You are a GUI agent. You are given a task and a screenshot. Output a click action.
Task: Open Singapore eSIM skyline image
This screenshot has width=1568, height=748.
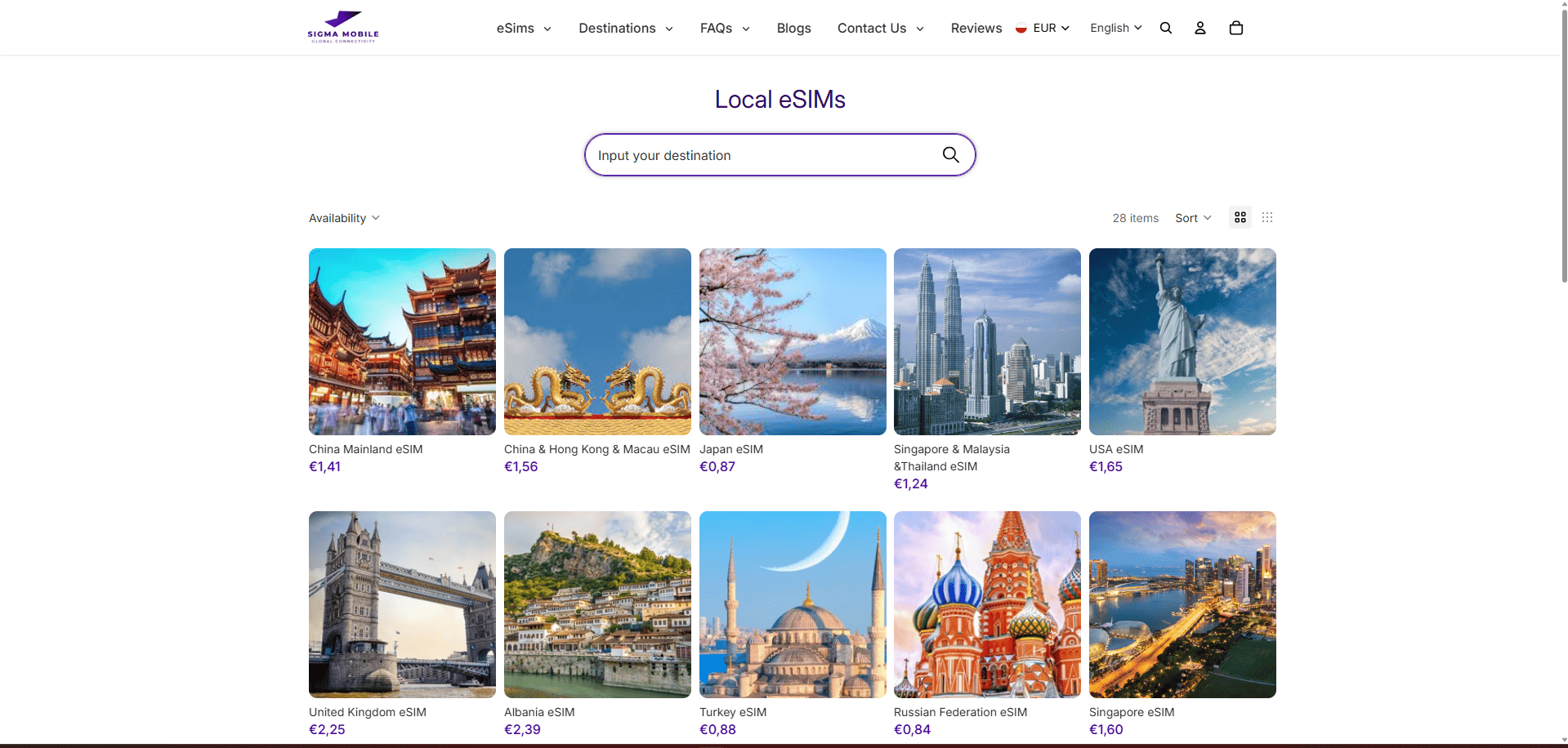(1182, 604)
